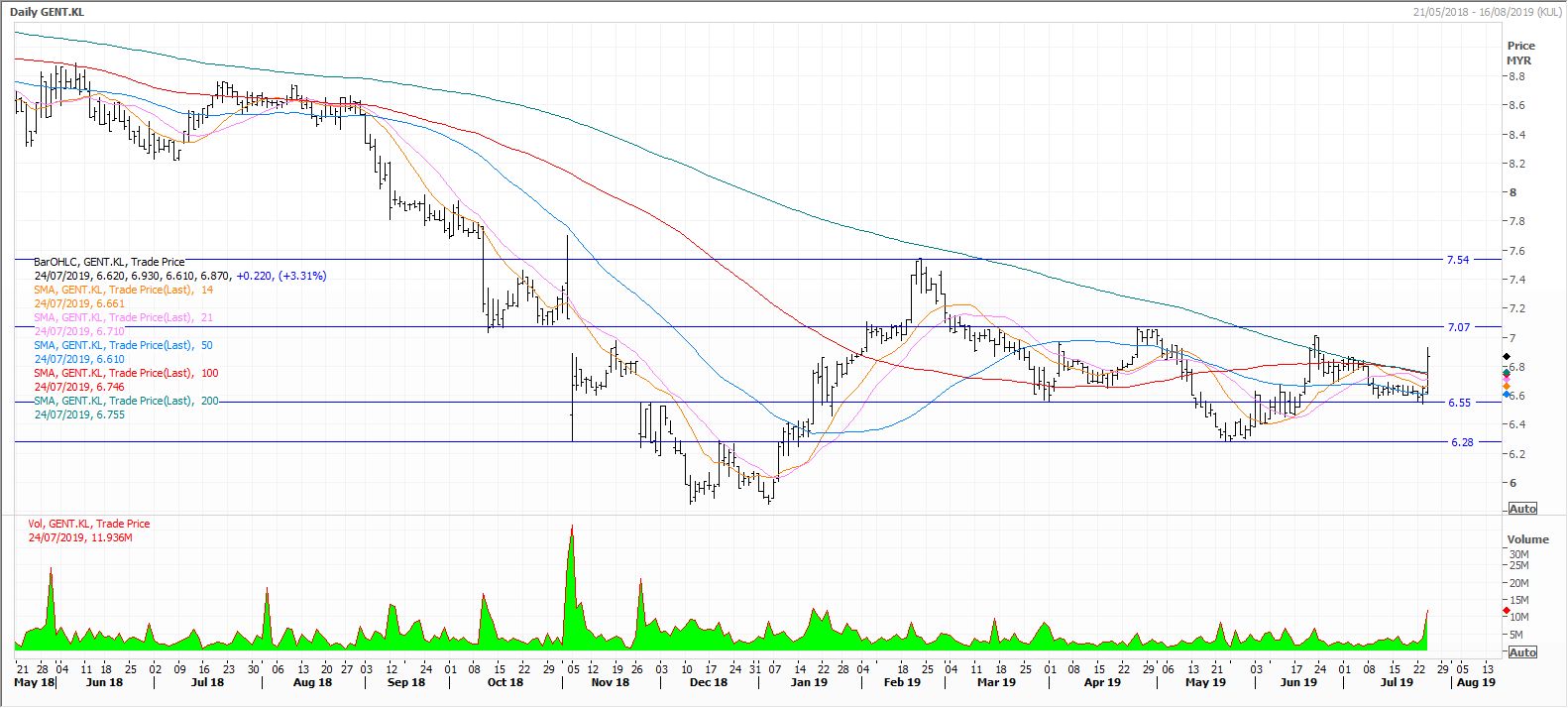1568x708 pixels.
Task: Click the orange SMA 14 diamond marker
Action: pos(1508,386)
